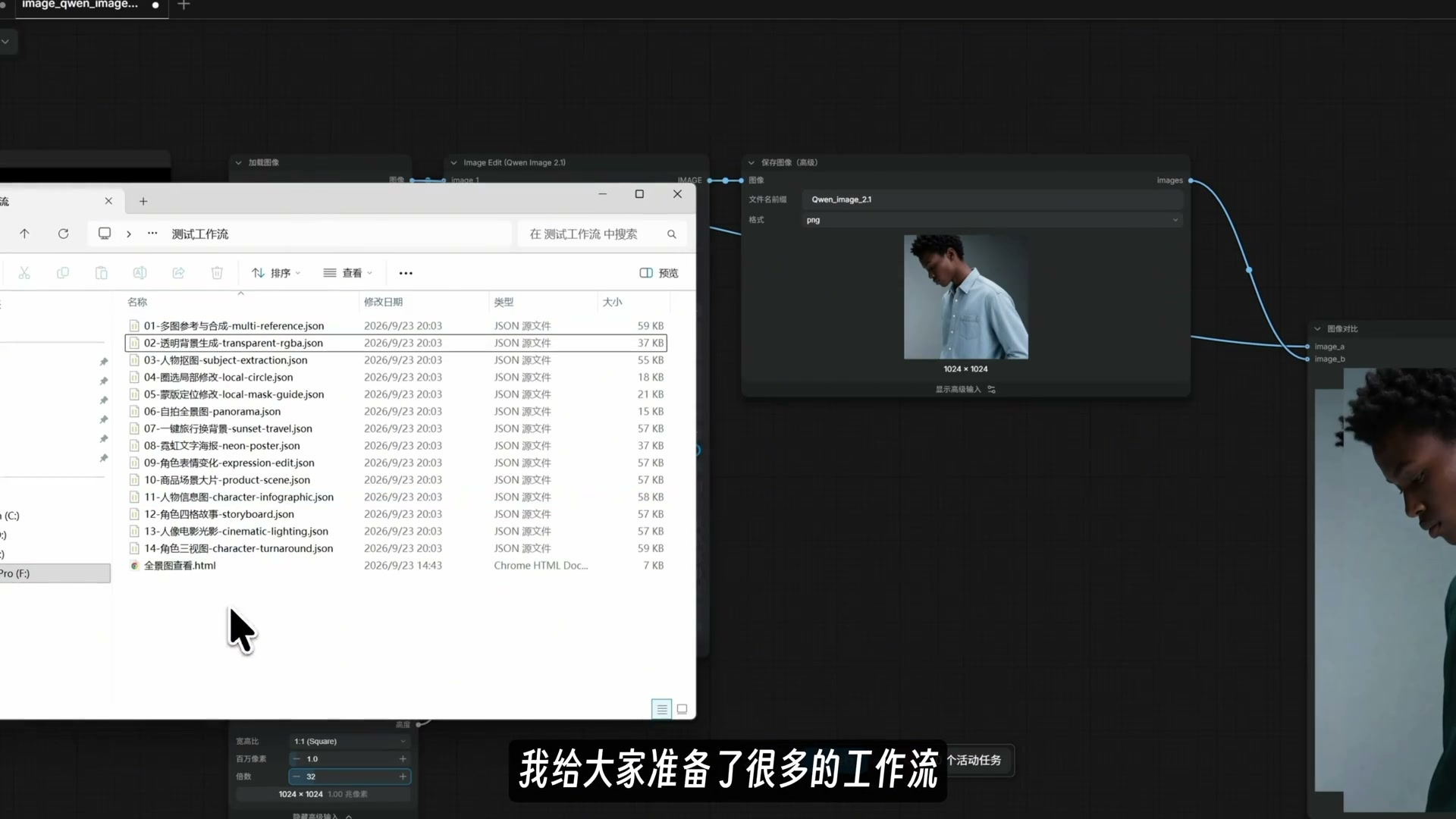Add a new Explorer tab with plus

(143, 201)
